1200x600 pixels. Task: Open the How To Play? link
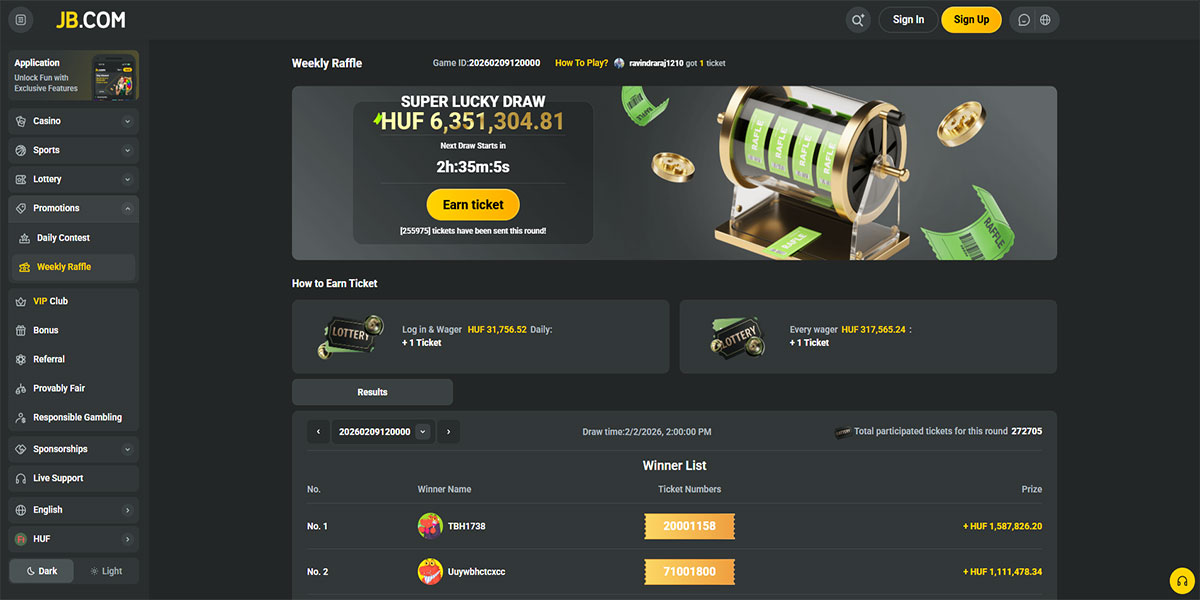click(x=581, y=63)
